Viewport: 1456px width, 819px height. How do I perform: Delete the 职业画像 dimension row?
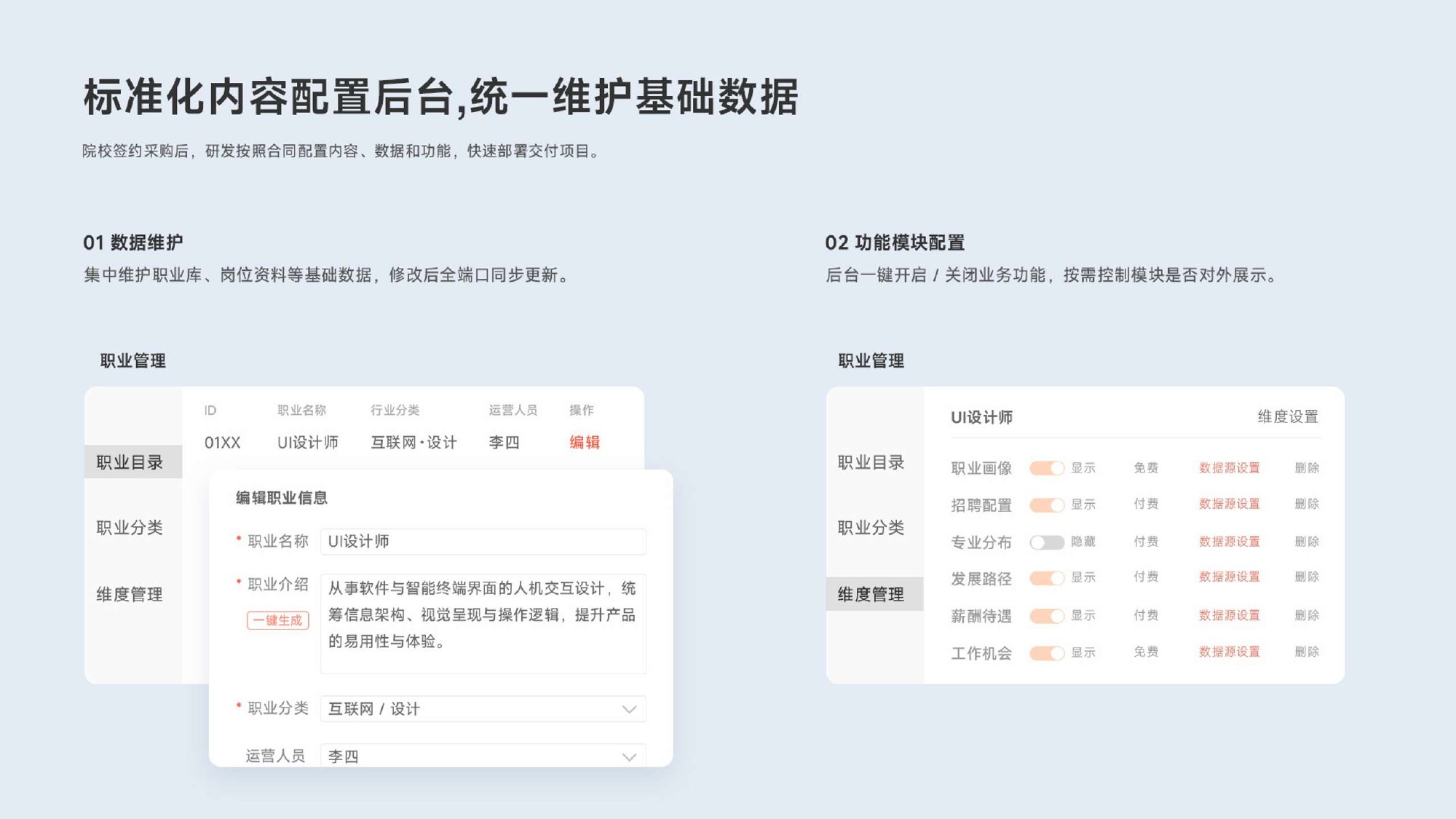pyautogui.click(x=1307, y=467)
